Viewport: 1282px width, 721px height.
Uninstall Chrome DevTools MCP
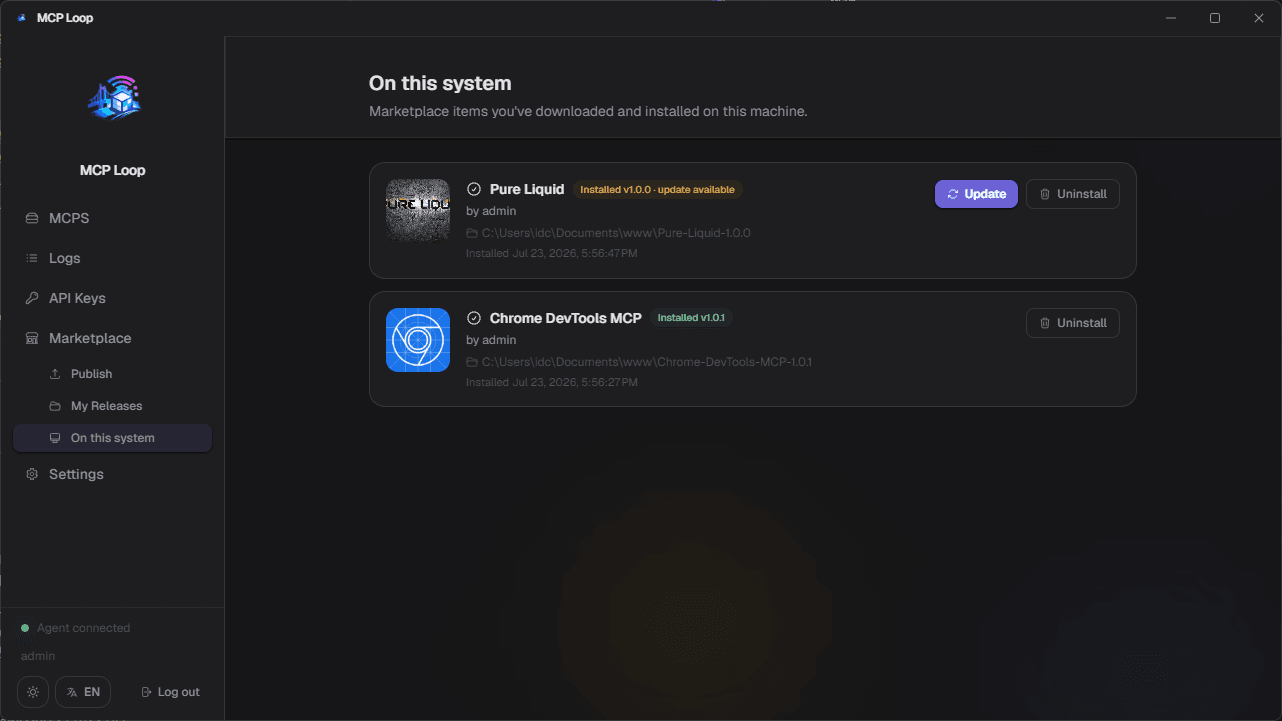(1073, 323)
